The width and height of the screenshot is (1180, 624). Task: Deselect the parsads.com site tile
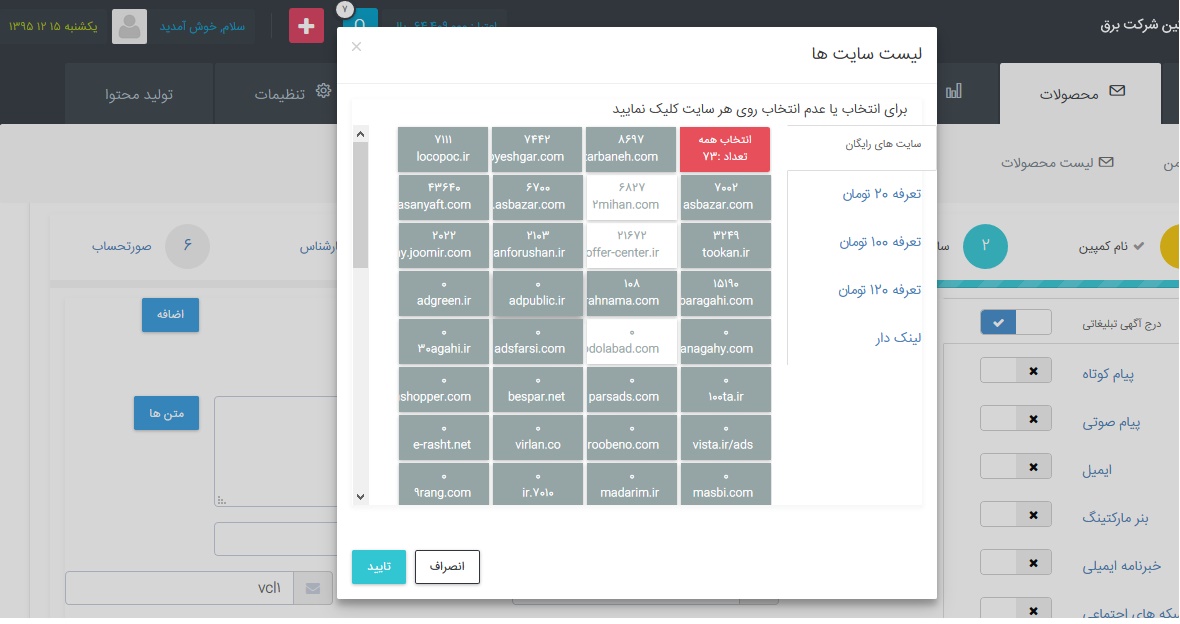coord(631,390)
